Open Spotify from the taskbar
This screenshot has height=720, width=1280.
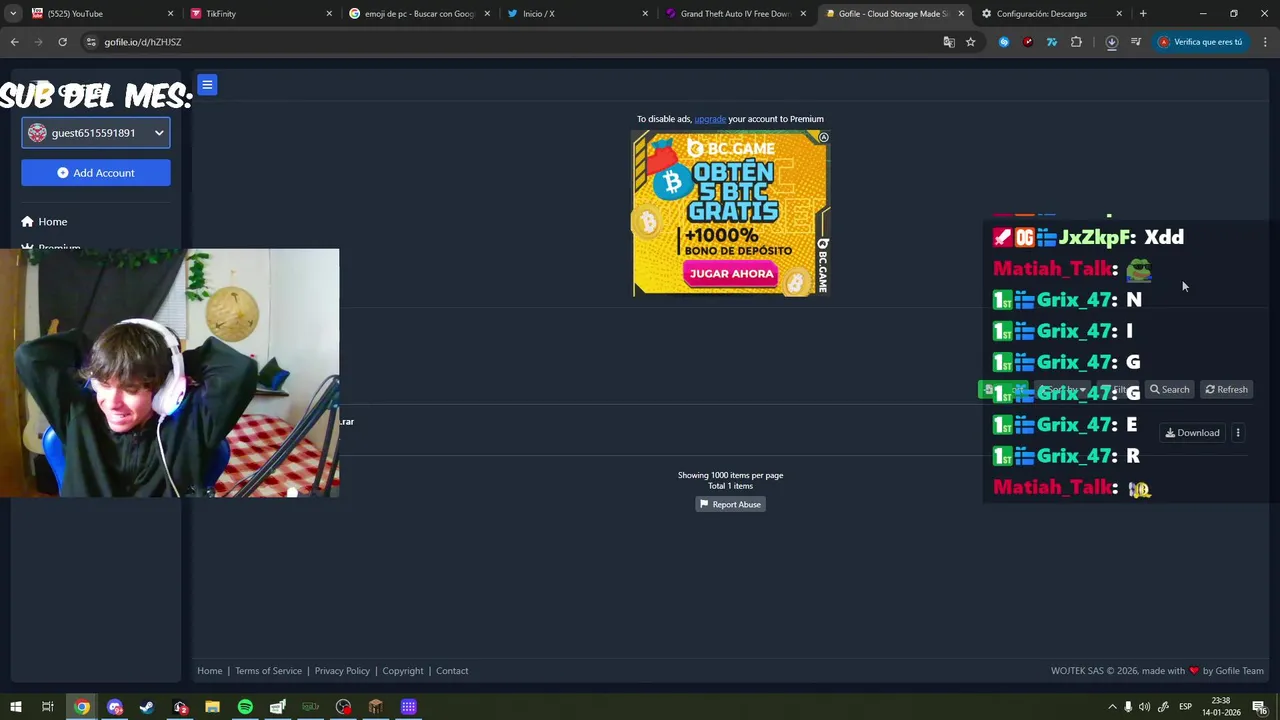pyautogui.click(x=245, y=707)
